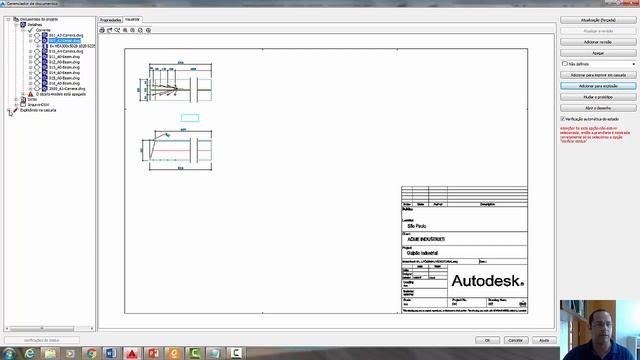Click the Autodesk title block in preview
Image resolution: width=640 pixels, height=360 pixels.
pos(464,249)
